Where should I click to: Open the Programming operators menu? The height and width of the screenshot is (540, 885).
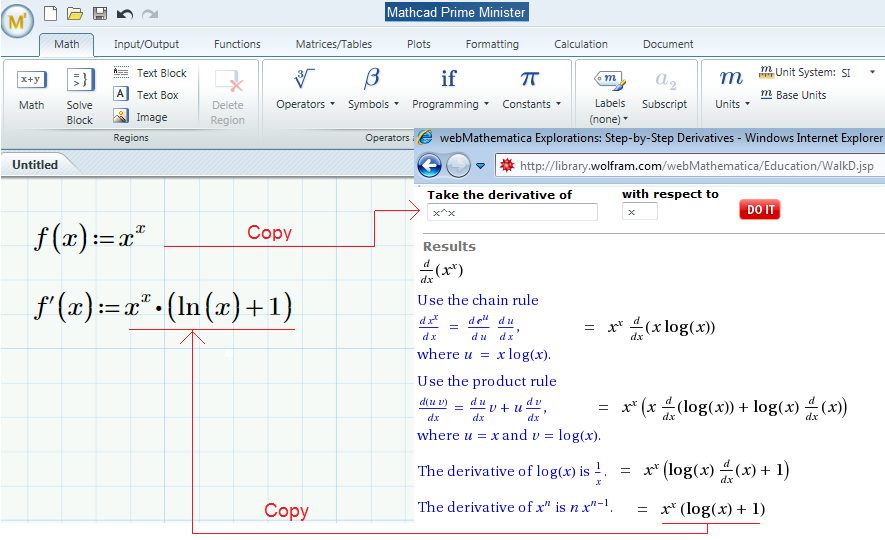[450, 90]
